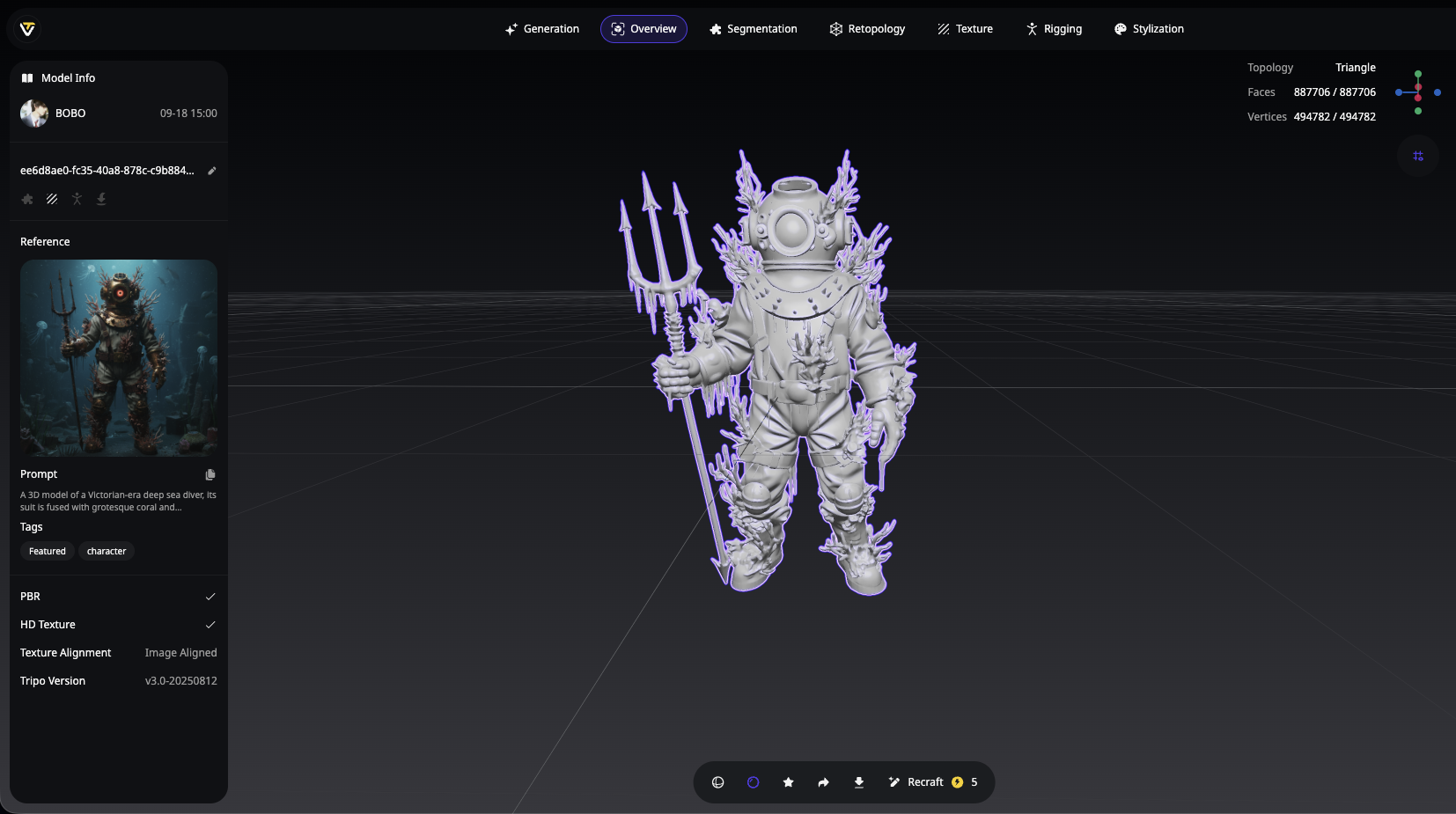Click the puzzle-piece segmentation icon under model ID
Image resolution: width=1456 pixels, height=814 pixels.
[x=27, y=199]
